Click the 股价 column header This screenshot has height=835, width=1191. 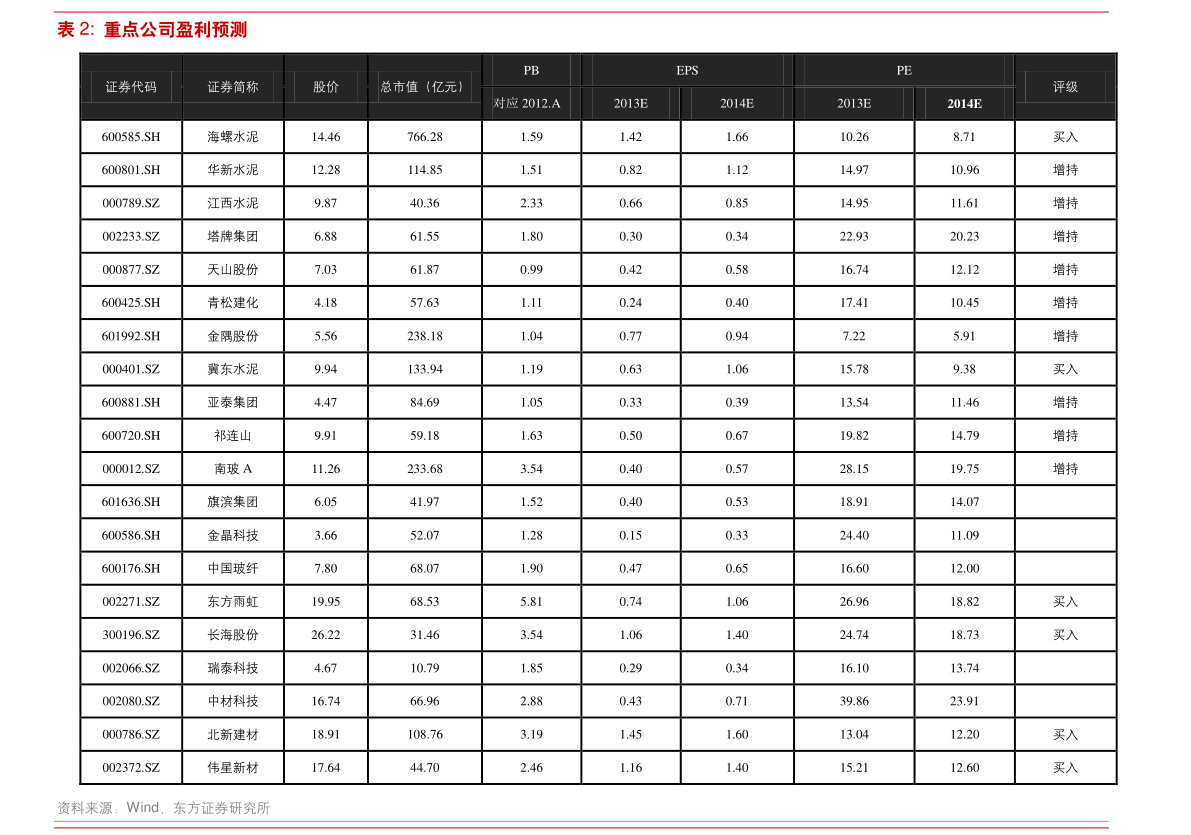[326, 87]
